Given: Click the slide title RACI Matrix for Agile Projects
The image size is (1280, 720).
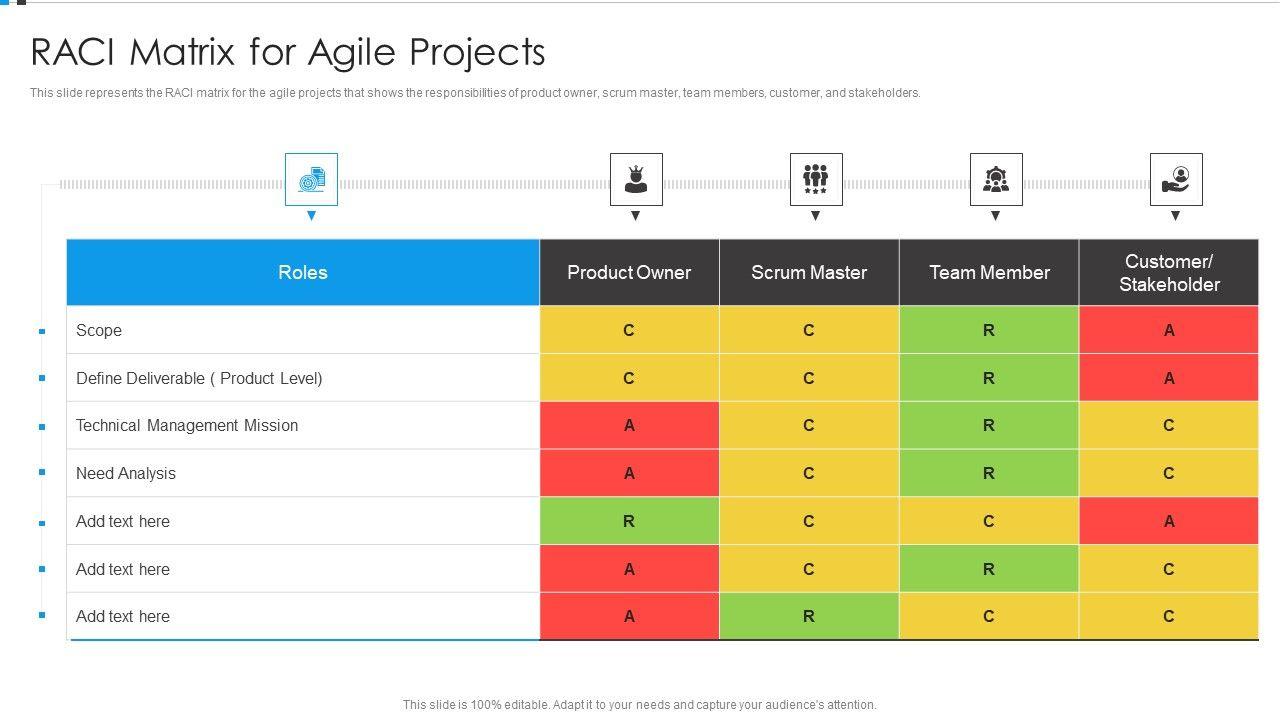Looking at the screenshot, I should point(288,52).
